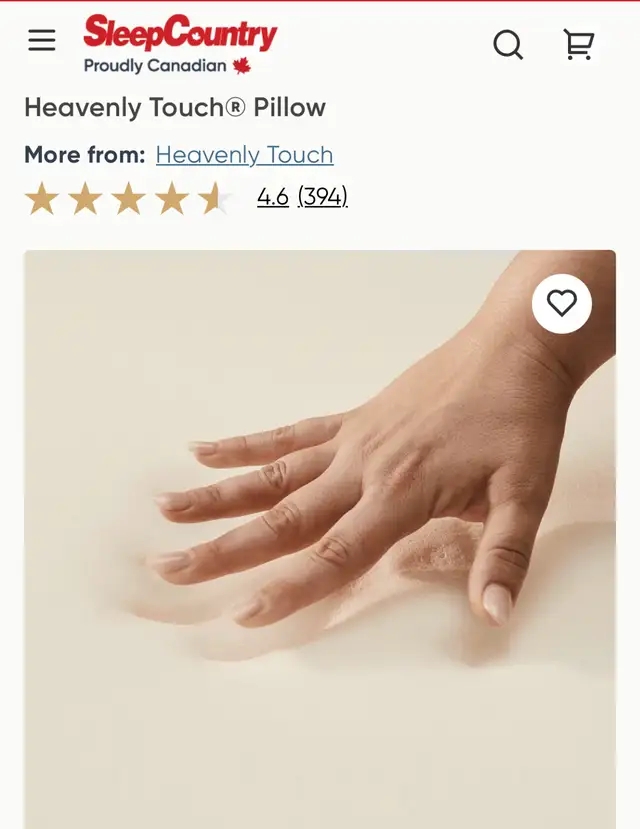Screen dimensions: 640x829
Task: Click the 'More from:' label
Action: point(85,155)
